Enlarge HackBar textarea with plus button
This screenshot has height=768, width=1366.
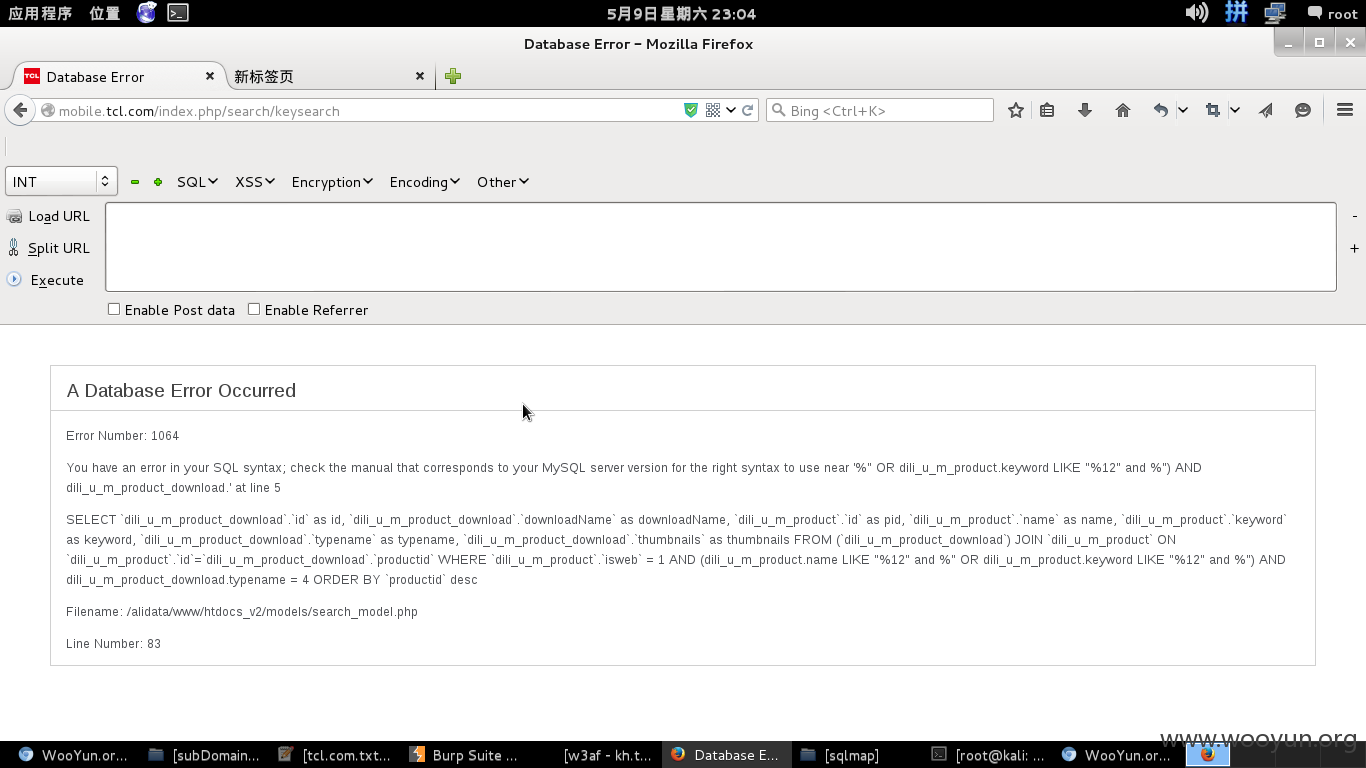(x=1355, y=248)
